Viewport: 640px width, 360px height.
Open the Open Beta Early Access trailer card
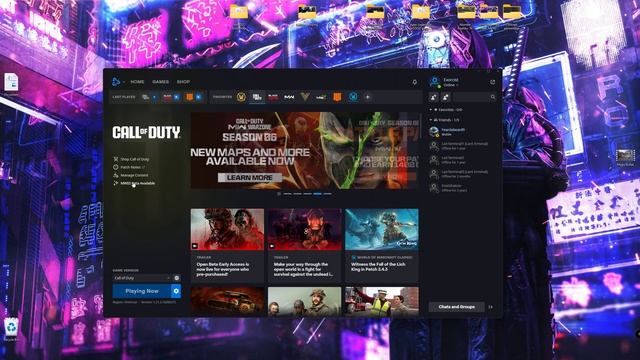click(227, 246)
